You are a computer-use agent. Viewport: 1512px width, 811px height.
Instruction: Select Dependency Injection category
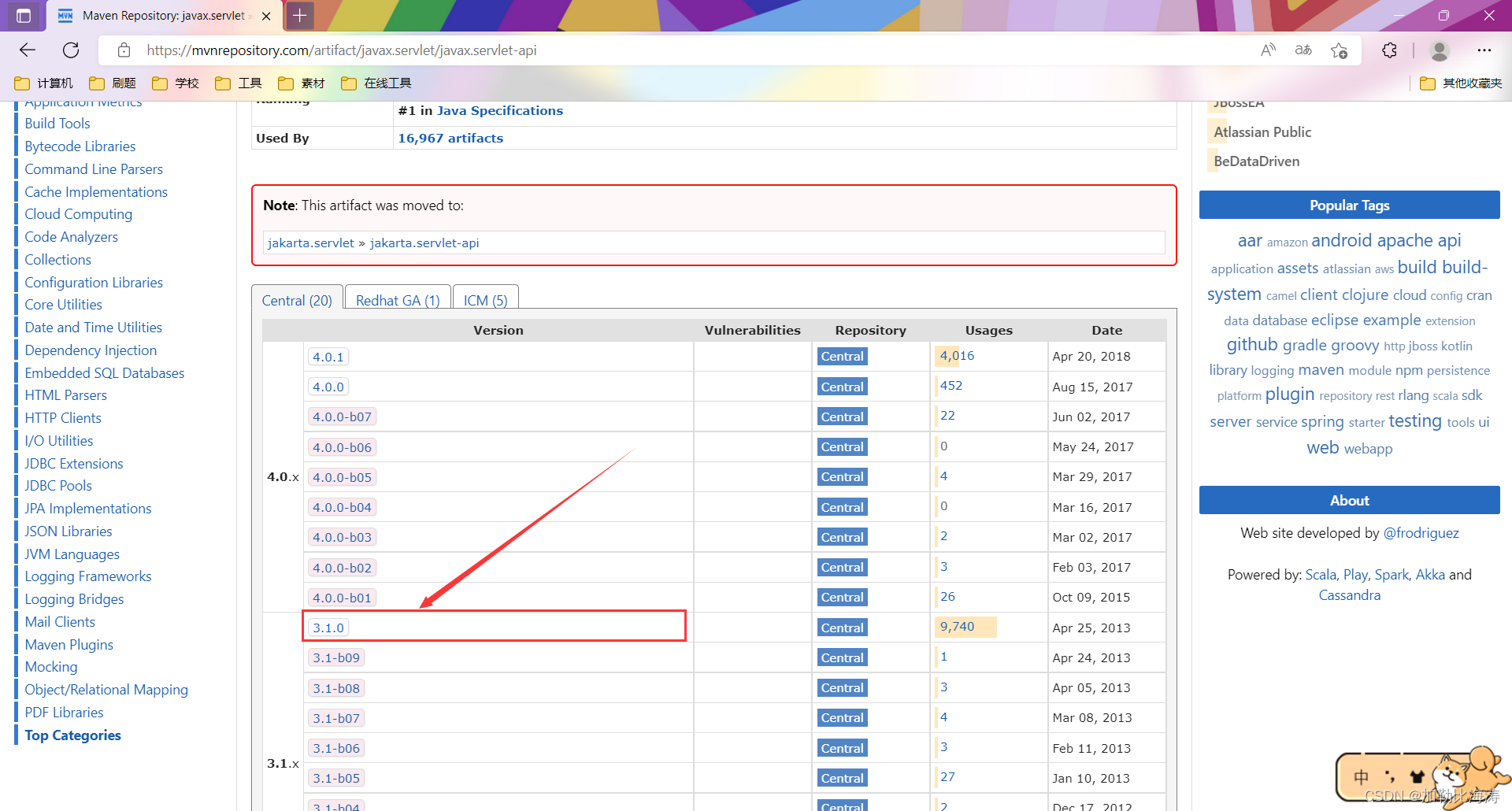click(91, 350)
